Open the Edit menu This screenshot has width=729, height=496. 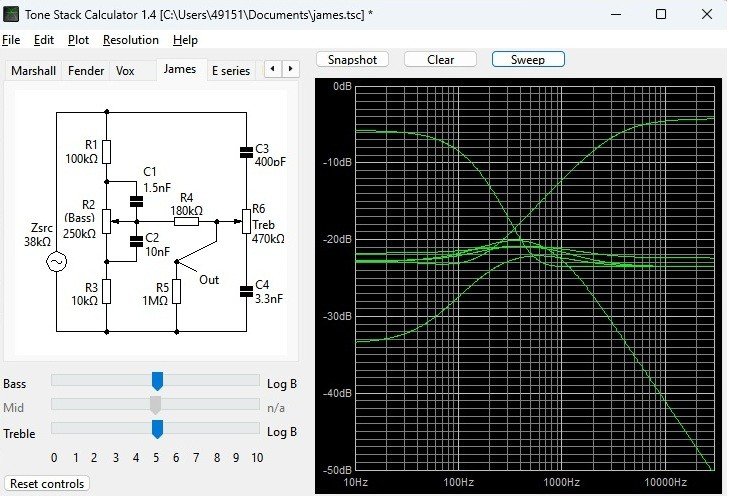[x=44, y=40]
